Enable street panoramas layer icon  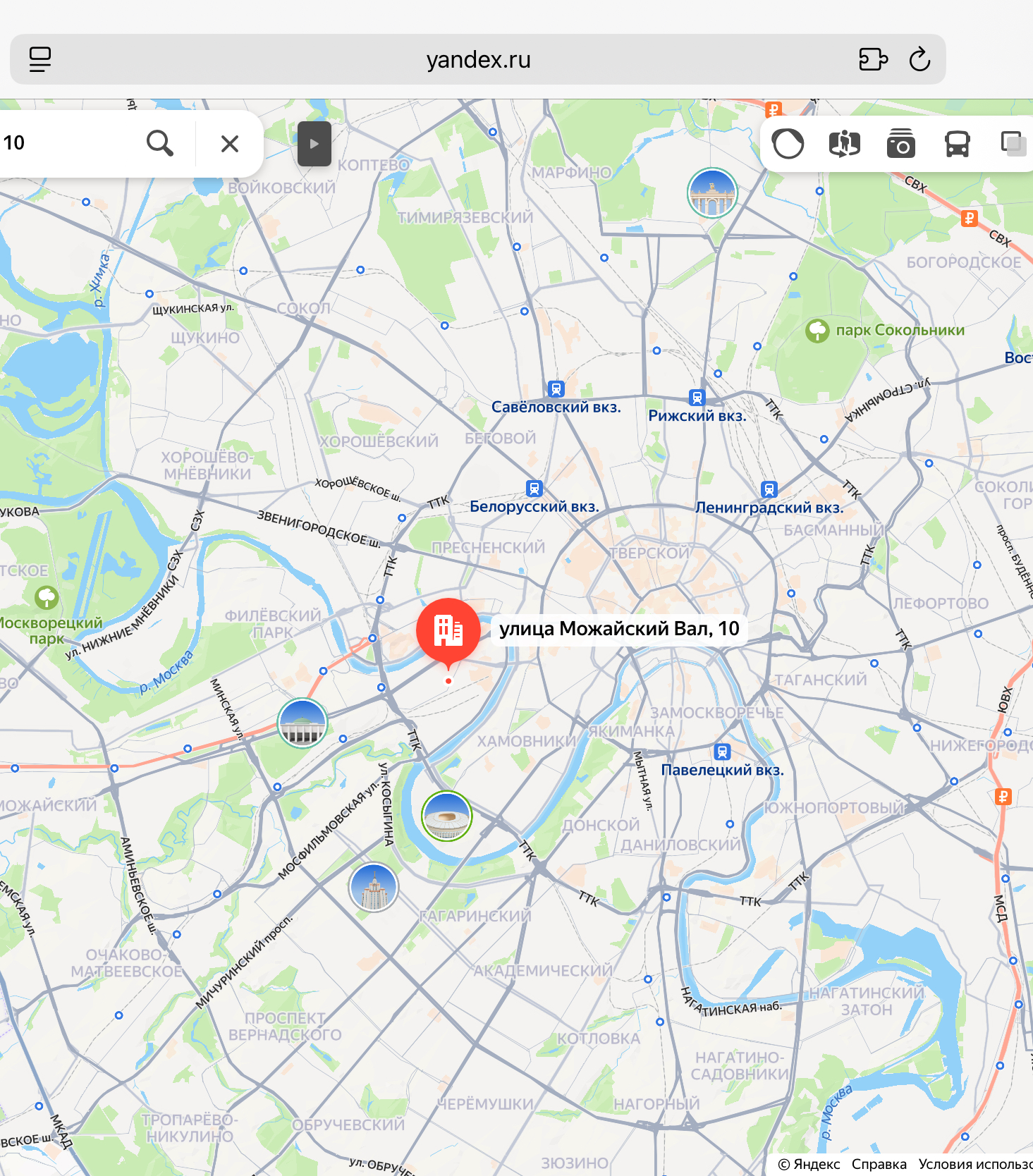[x=844, y=144]
